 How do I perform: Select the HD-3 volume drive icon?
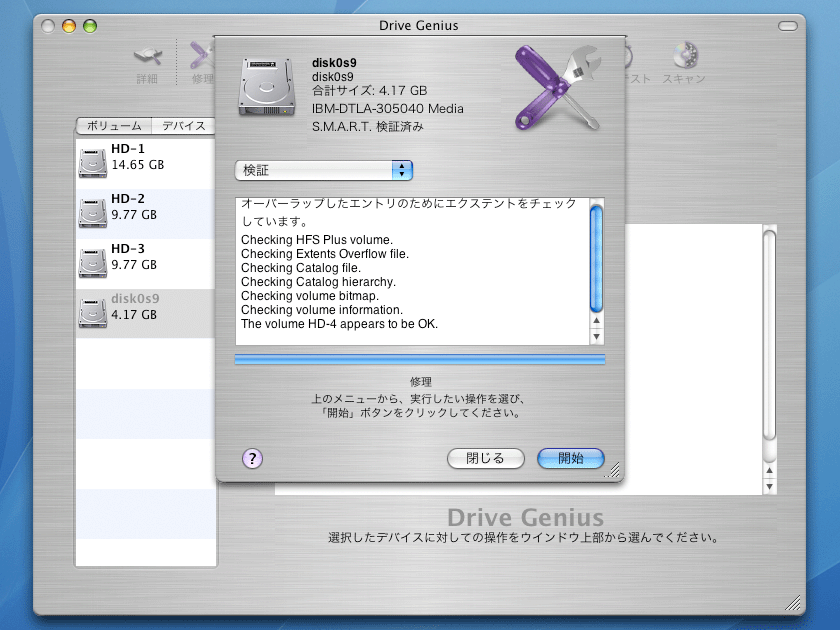[x=93, y=263]
